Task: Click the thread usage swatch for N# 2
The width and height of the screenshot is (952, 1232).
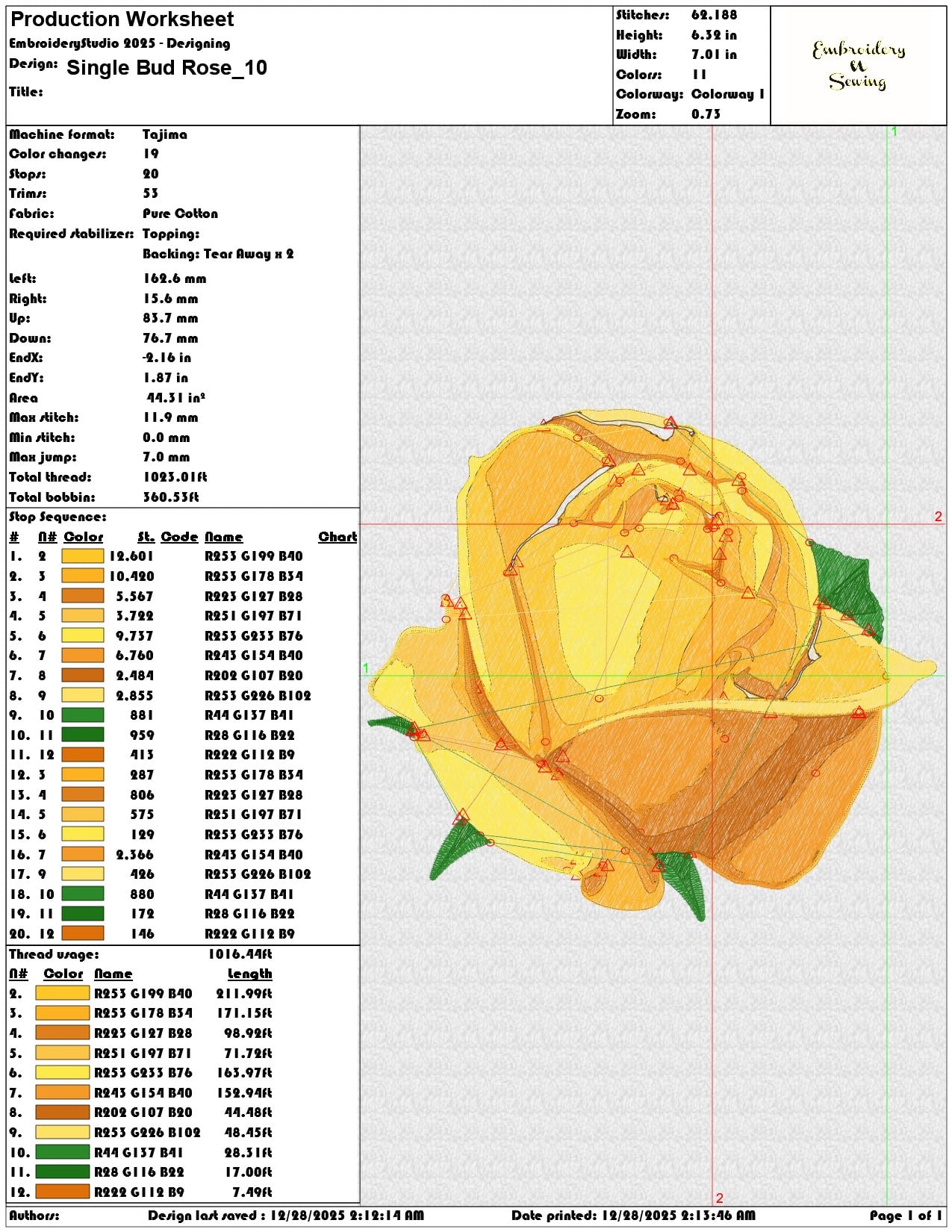Action: tap(63, 994)
